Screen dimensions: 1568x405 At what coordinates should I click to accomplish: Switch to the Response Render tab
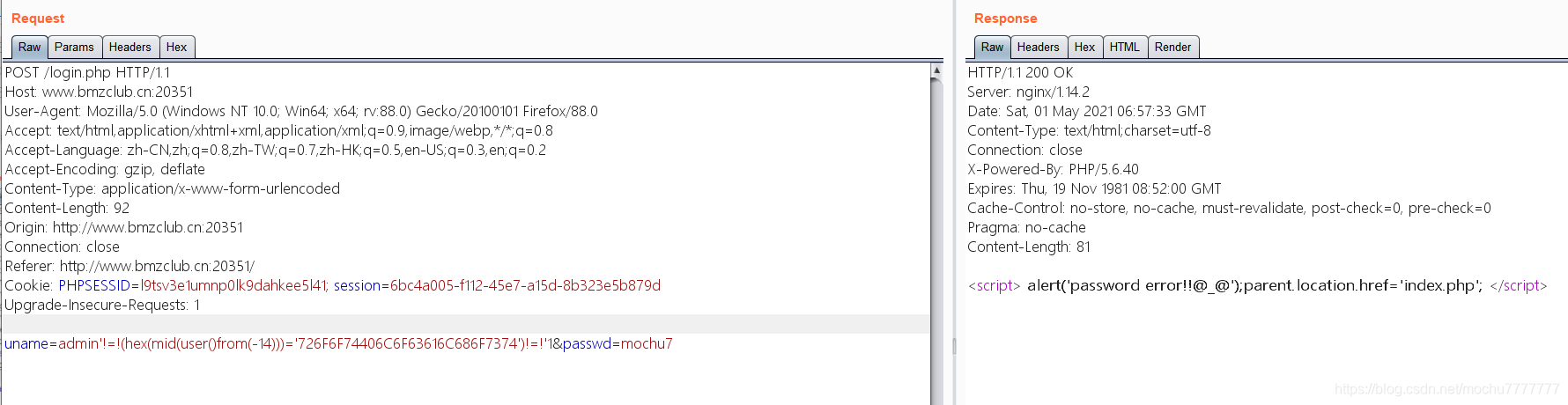1173,48
